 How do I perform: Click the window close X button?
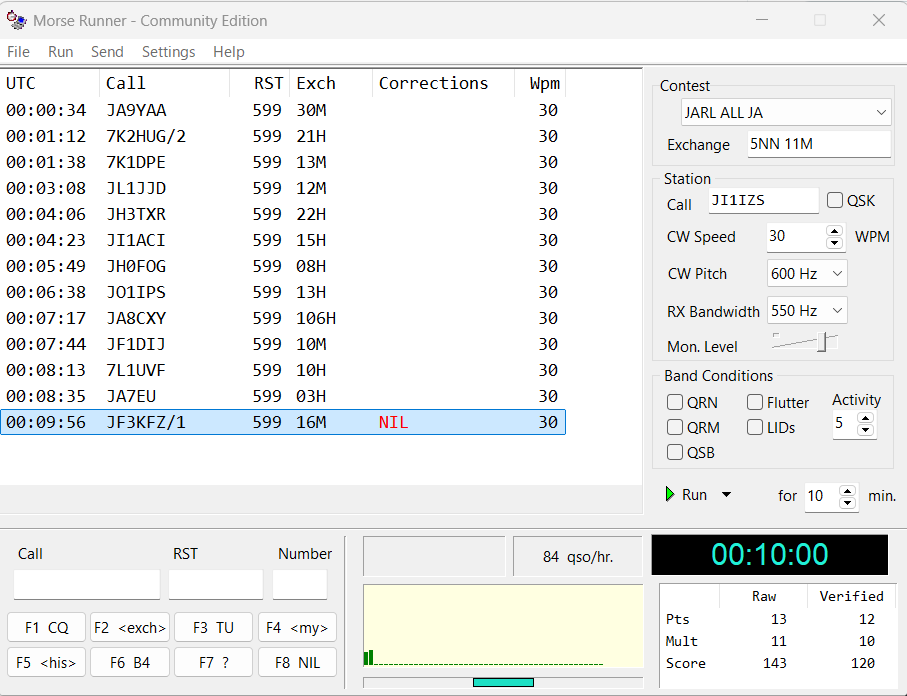click(879, 20)
